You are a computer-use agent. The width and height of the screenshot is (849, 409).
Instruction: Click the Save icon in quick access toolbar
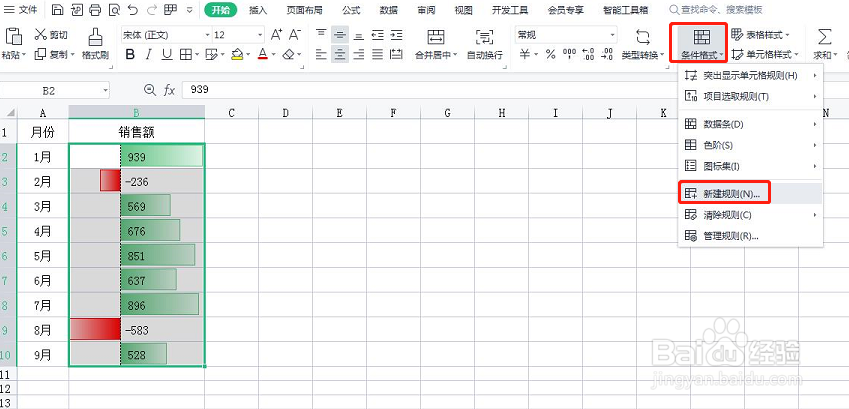[58, 10]
